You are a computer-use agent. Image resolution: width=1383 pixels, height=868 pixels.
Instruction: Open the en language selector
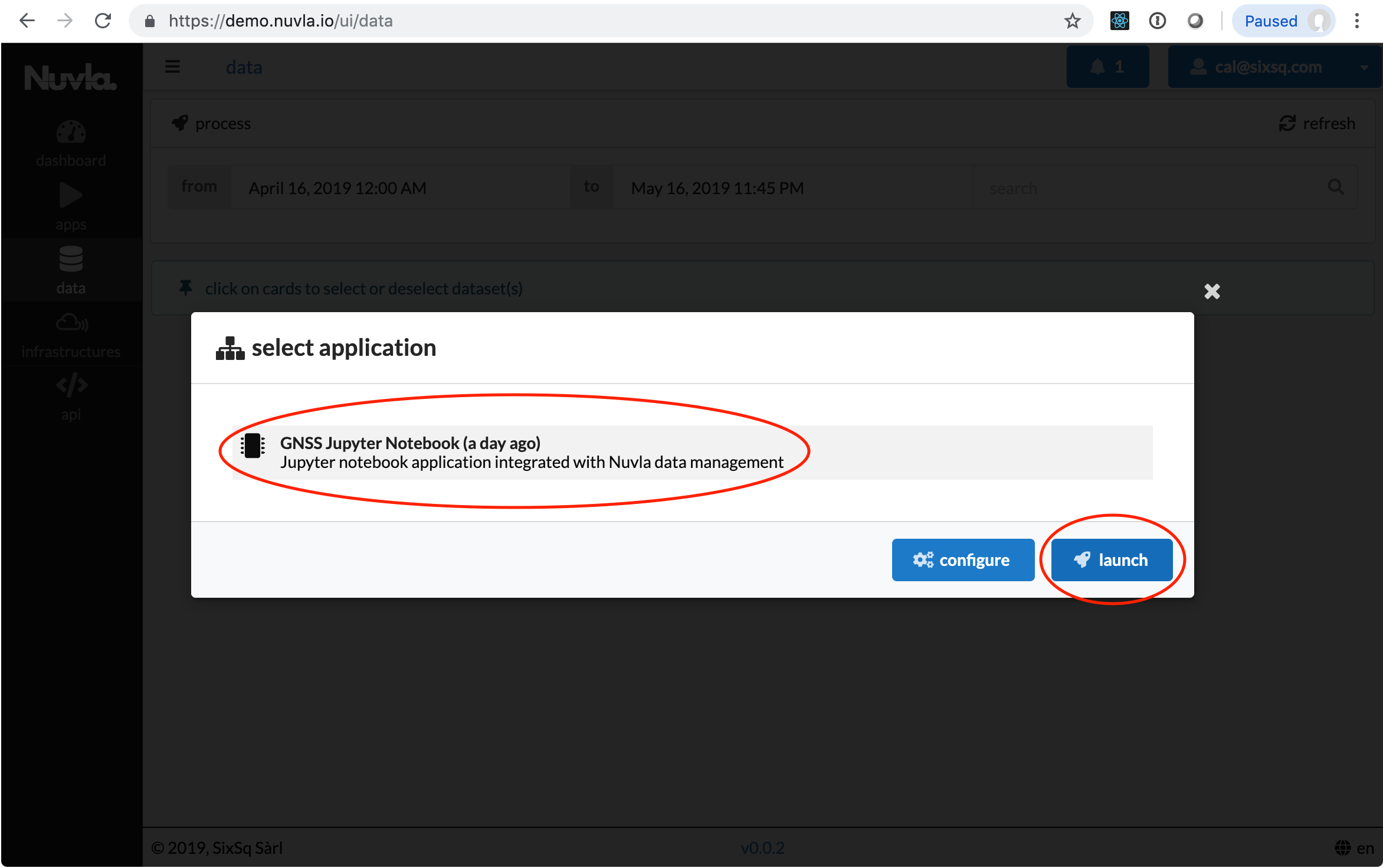[x=1355, y=848]
